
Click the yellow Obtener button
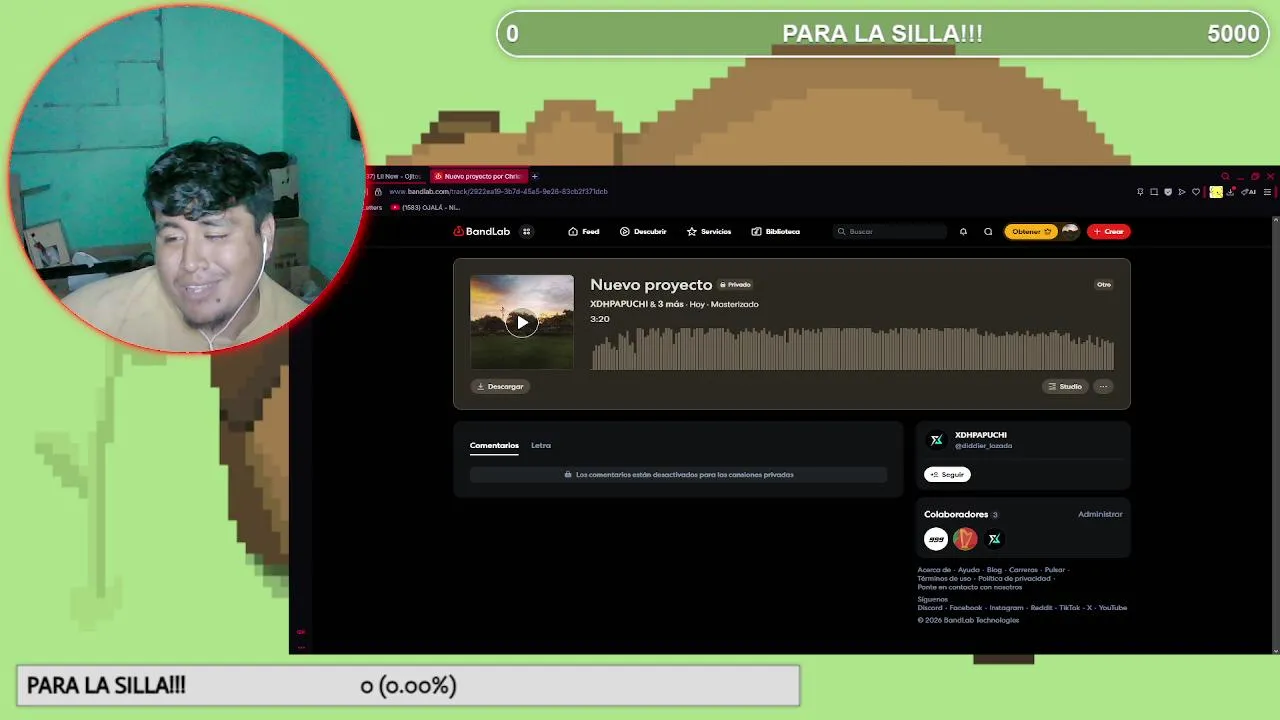point(1031,231)
